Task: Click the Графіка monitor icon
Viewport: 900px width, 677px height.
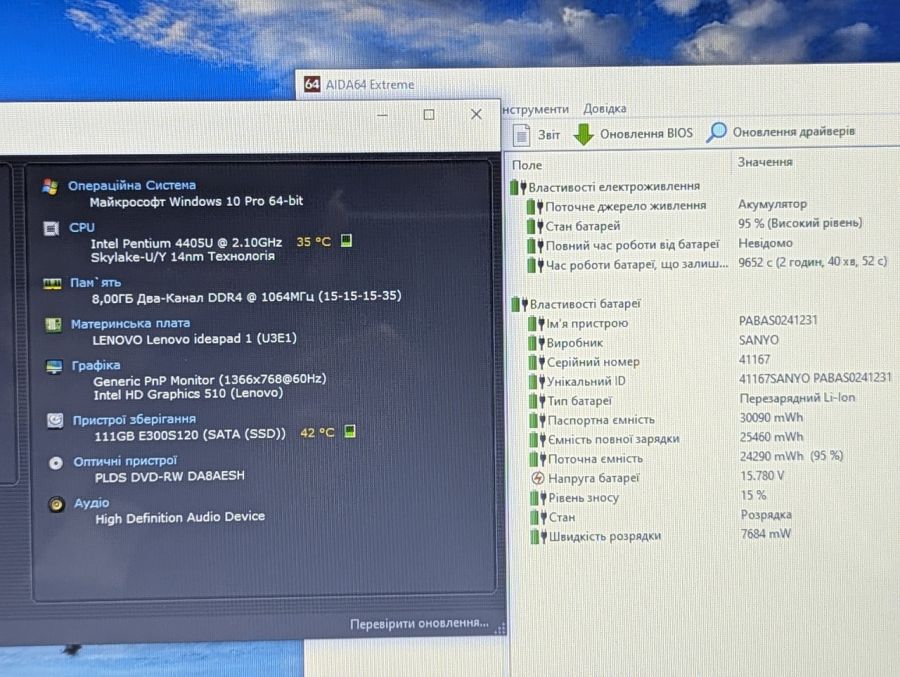Action: click(x=54, y=367)
